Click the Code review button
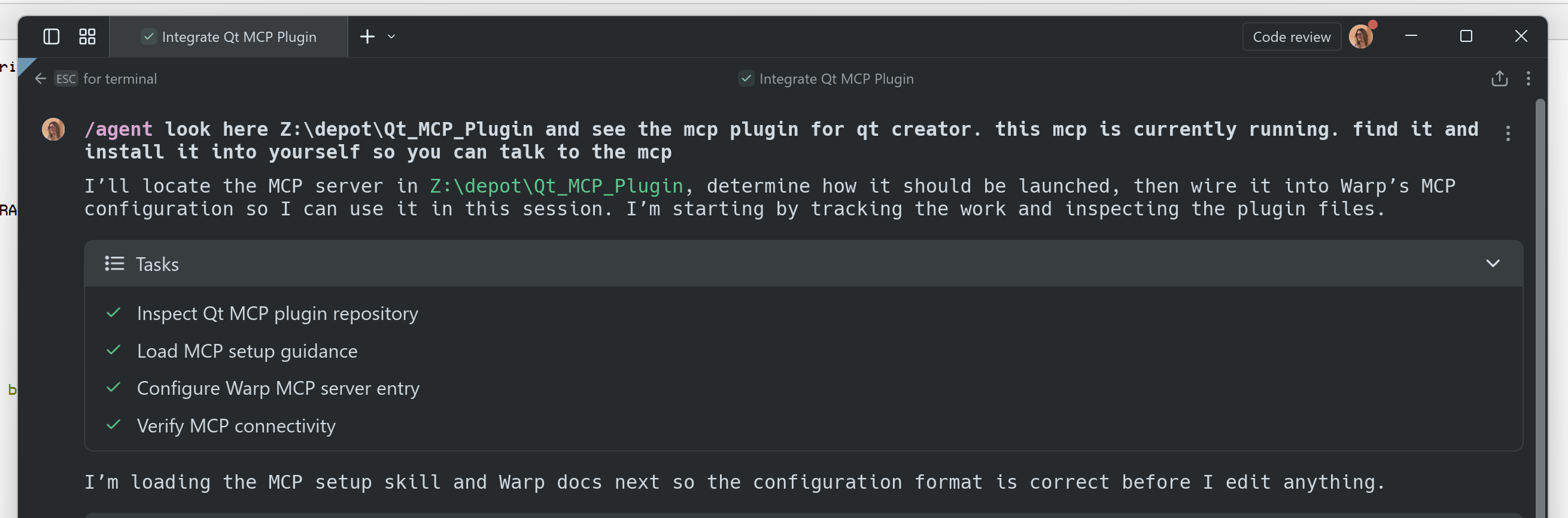The image size is (1568, 518). [1291, 37]
